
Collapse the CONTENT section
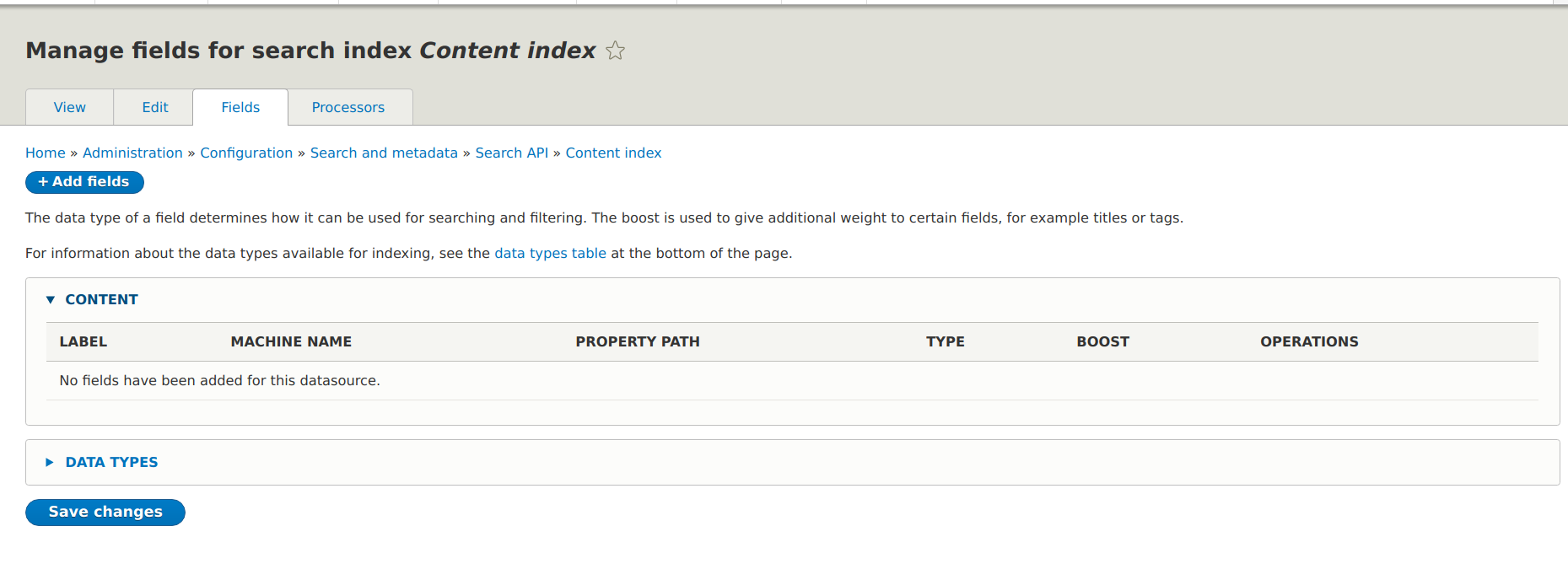coord(101,300)
